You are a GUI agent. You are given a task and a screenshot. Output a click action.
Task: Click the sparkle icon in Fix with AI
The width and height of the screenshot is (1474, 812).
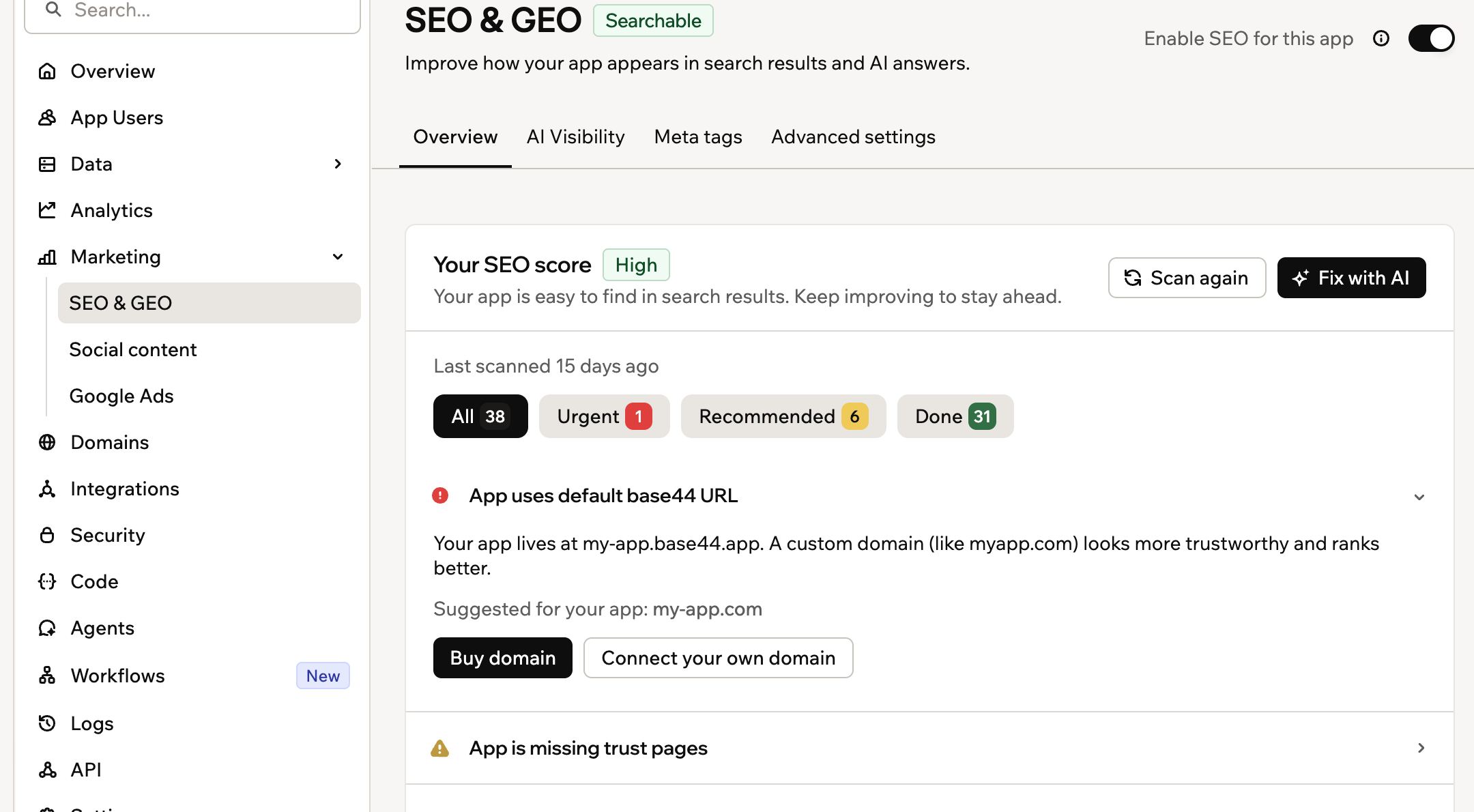point(1300,278)
